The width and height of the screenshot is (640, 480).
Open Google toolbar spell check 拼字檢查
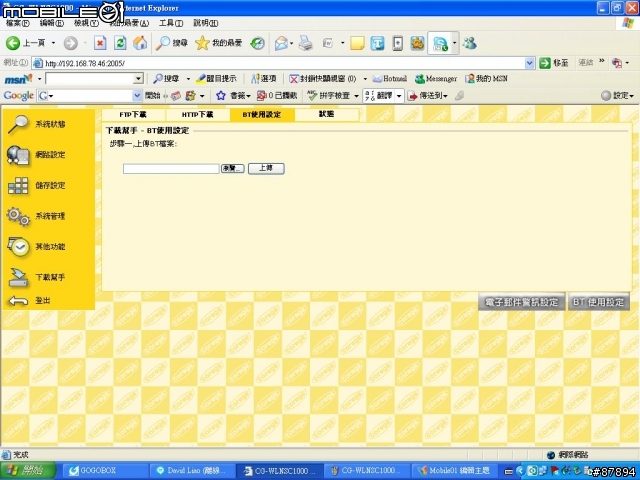tap(329, 96)
